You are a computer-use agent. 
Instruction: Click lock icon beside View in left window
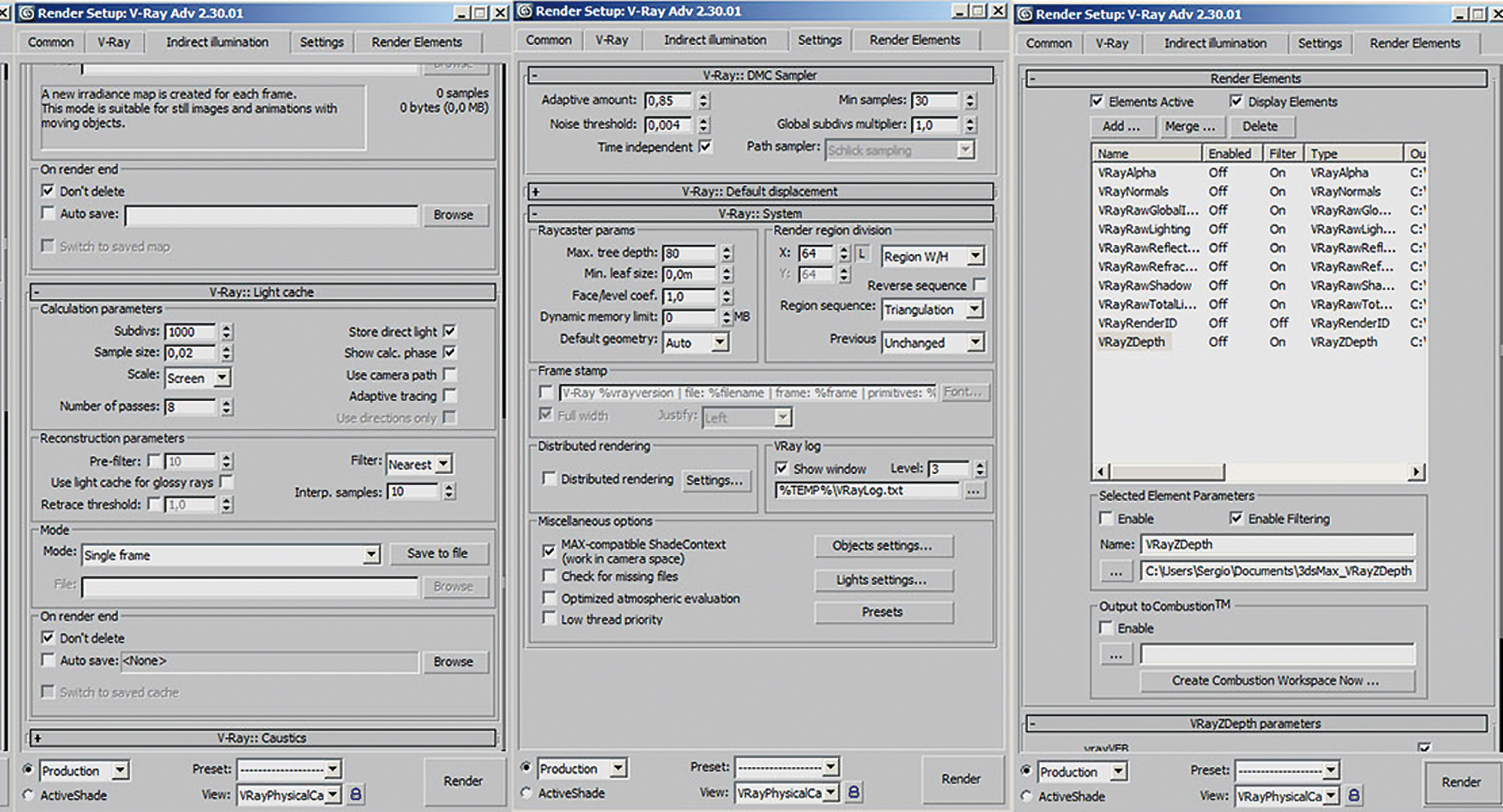tap(356, 794)
